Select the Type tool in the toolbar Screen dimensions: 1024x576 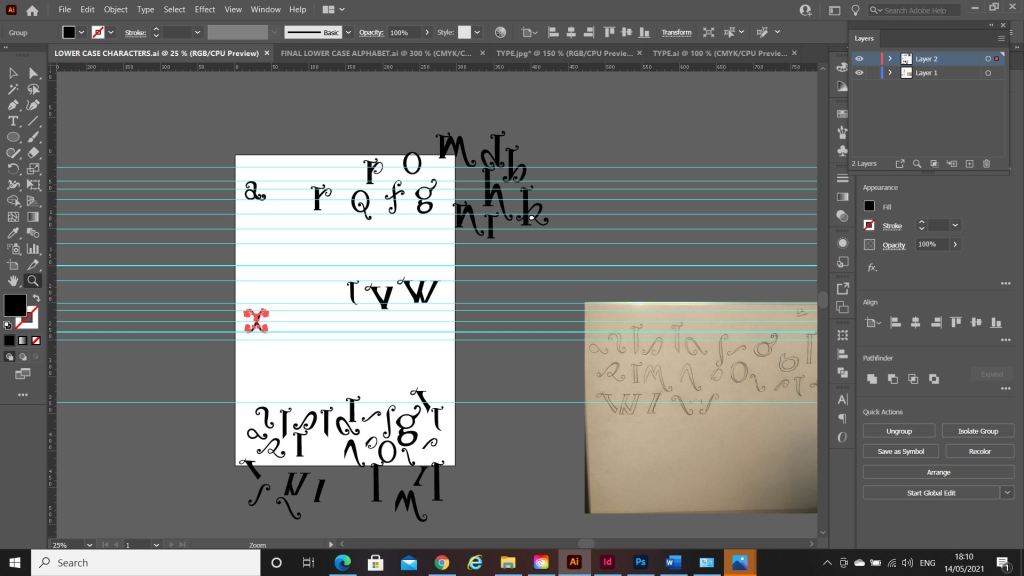click(14, 121)
